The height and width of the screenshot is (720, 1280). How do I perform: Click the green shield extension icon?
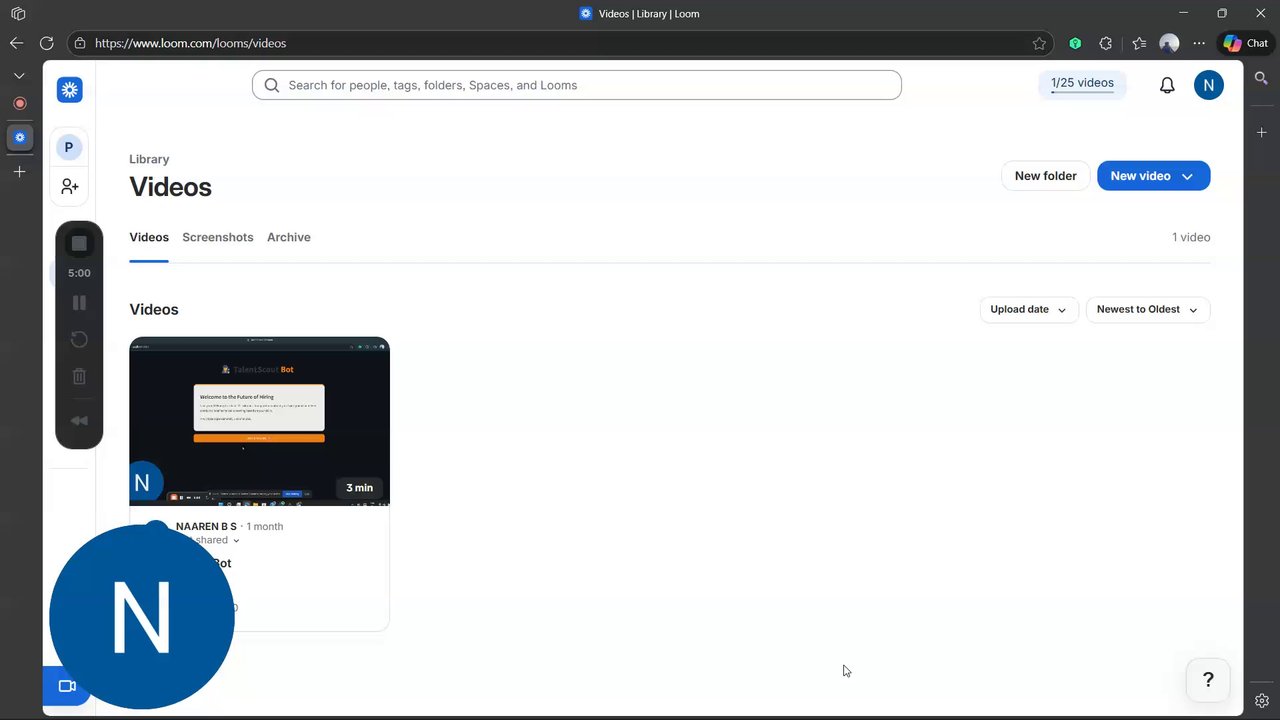click(x=1075, y=43)
